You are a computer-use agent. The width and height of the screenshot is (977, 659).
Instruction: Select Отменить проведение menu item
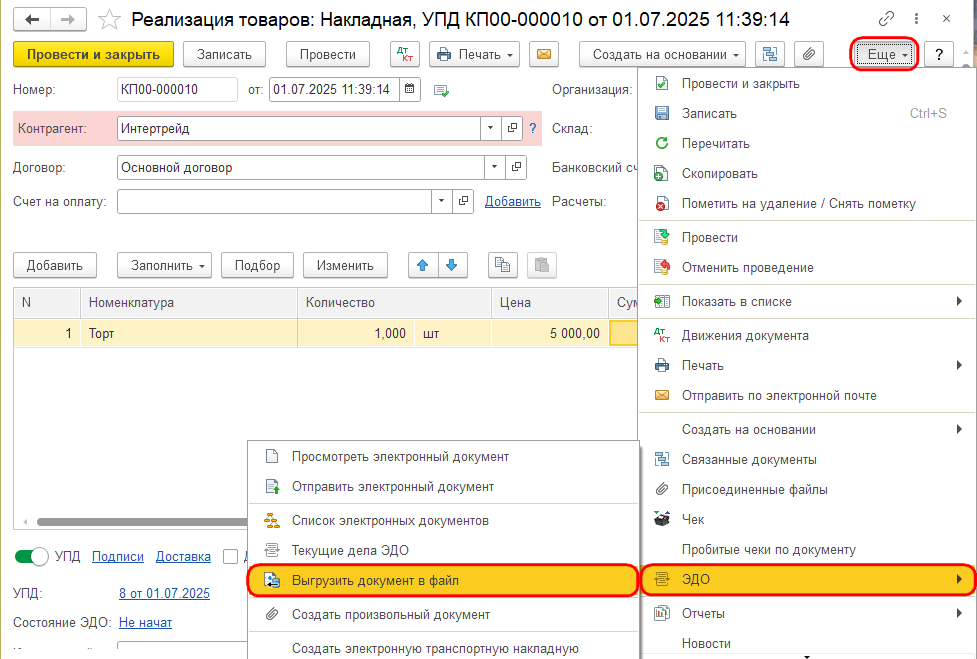click(807, 268)
